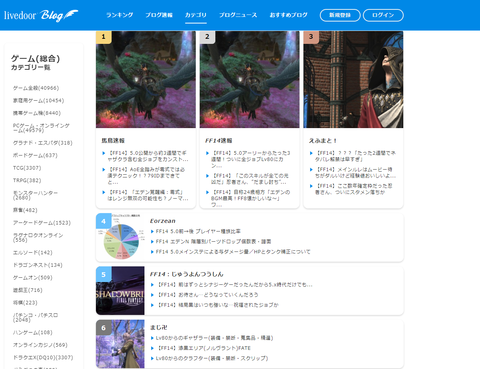Select category モンスターハンター
This screenshot has height=369, width=480.
point(35,195)
